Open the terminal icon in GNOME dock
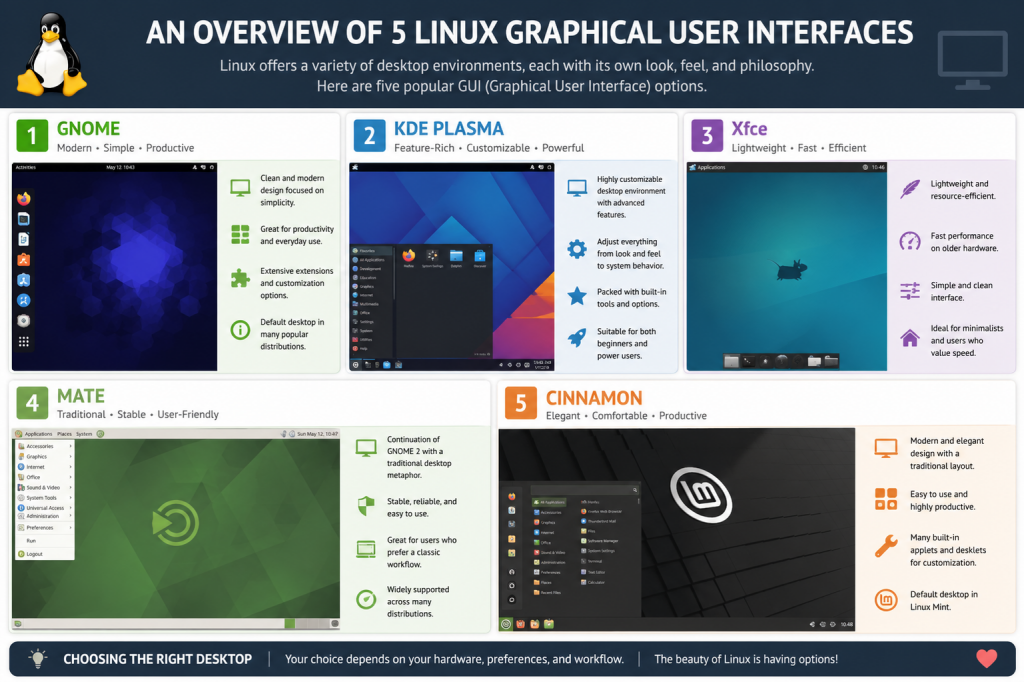1024x682 pixels. (24, 218)
